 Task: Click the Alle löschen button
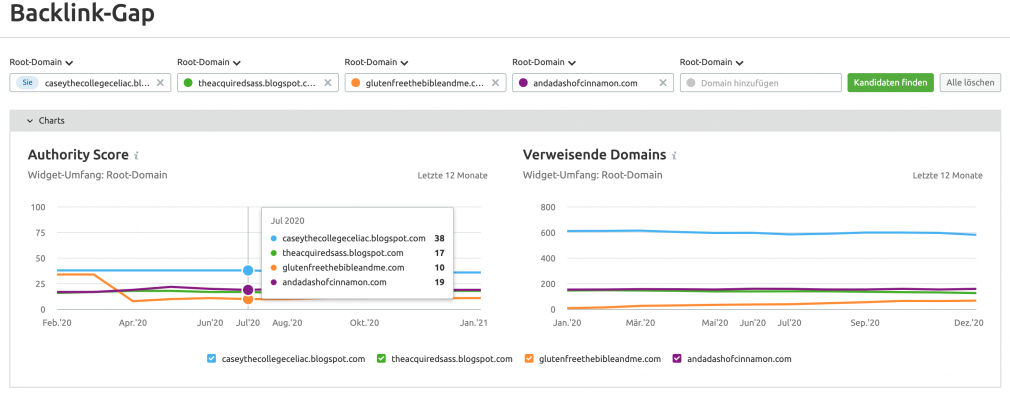[971, 83]
